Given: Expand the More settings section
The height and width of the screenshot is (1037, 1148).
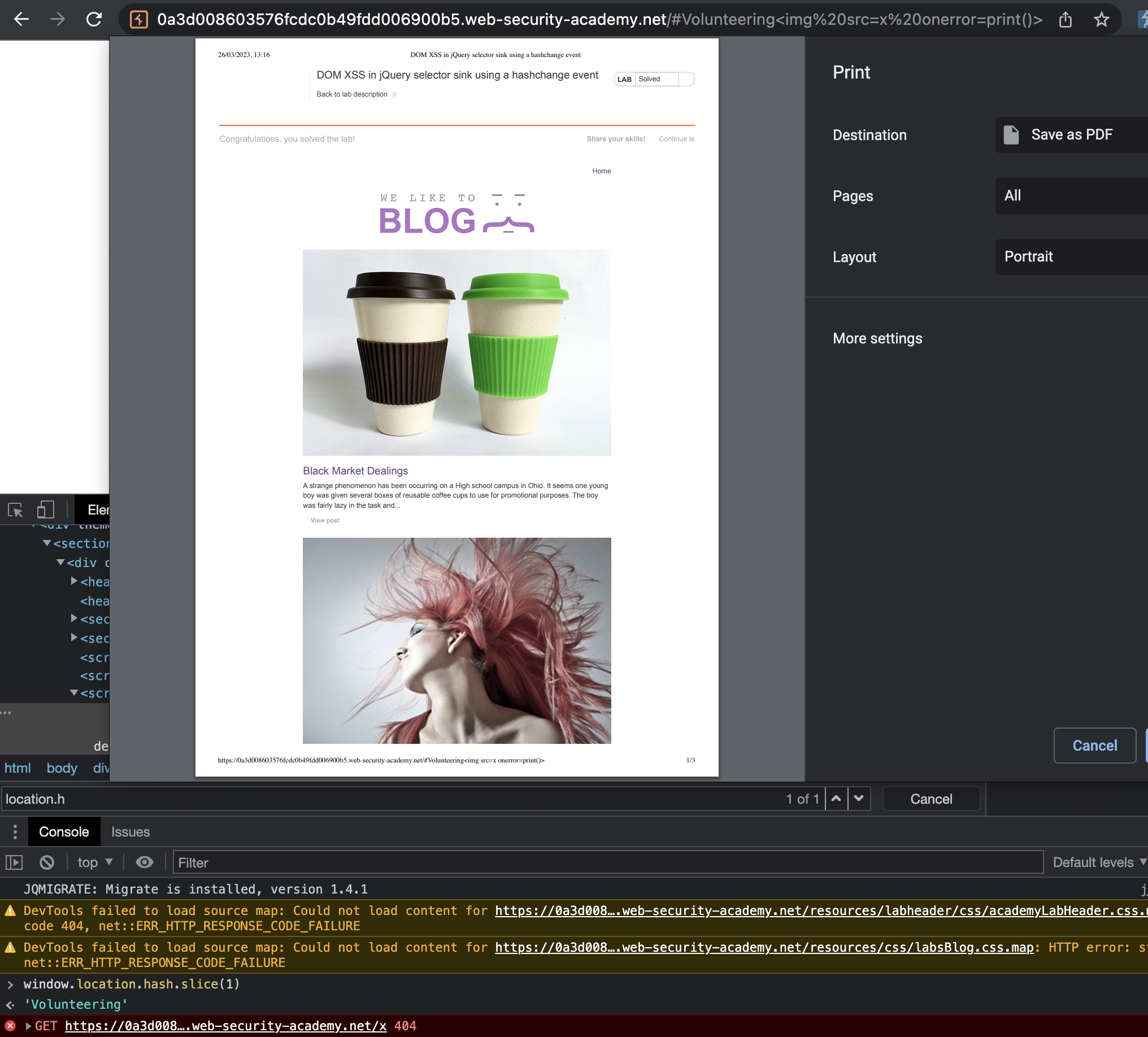Looking at the screenshot, I should click(877, 339).
